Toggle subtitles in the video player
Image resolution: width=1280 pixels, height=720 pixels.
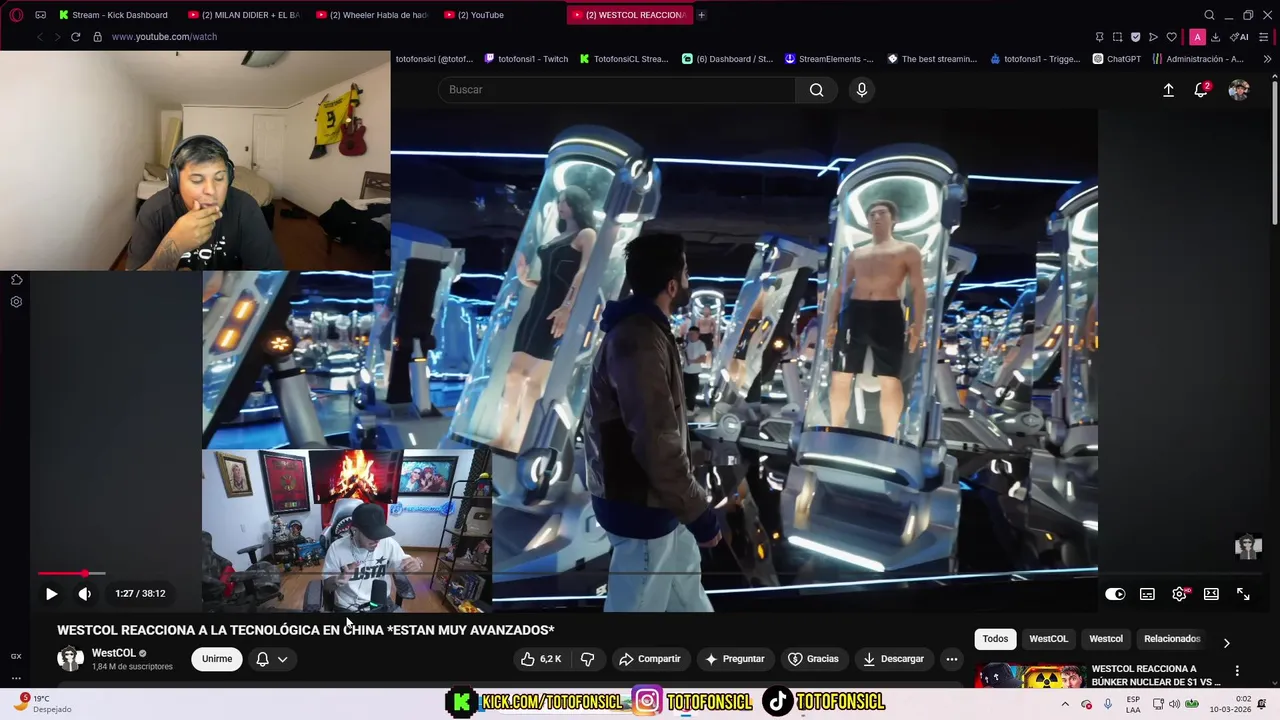pyautogui.click(x=1147, y=594)
